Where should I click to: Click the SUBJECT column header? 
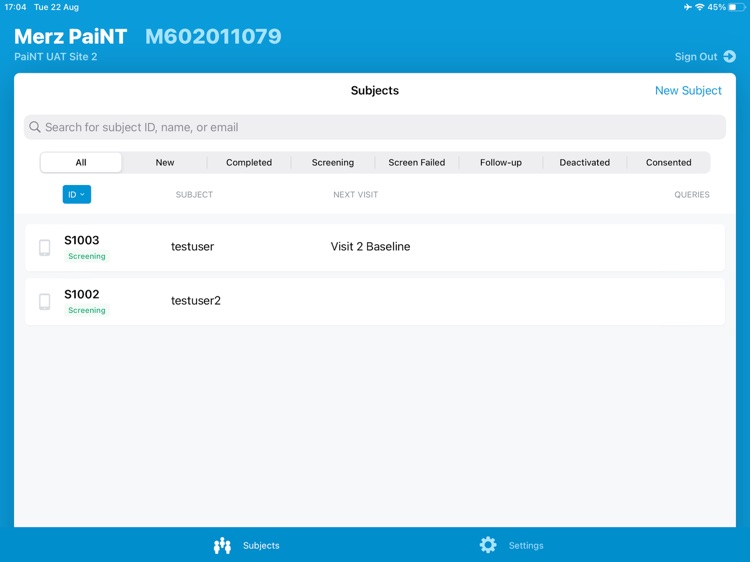click(x=194, y=195)
